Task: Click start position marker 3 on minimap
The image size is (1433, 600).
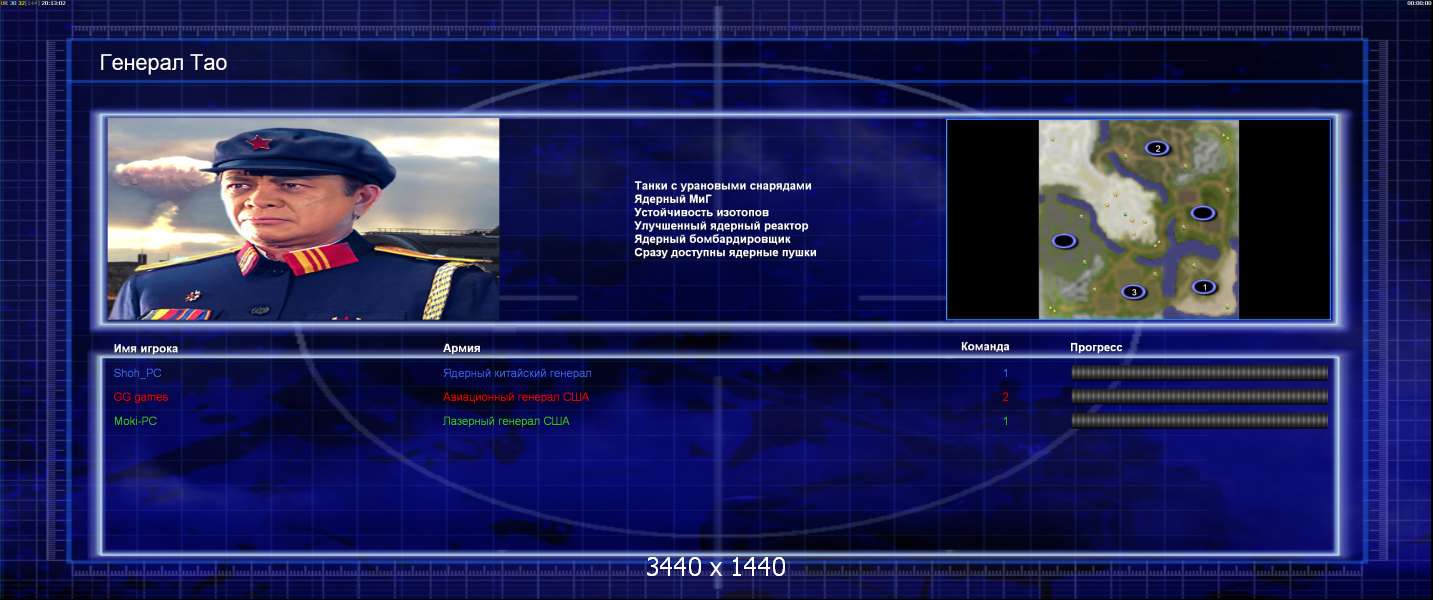Action: 1133,292
